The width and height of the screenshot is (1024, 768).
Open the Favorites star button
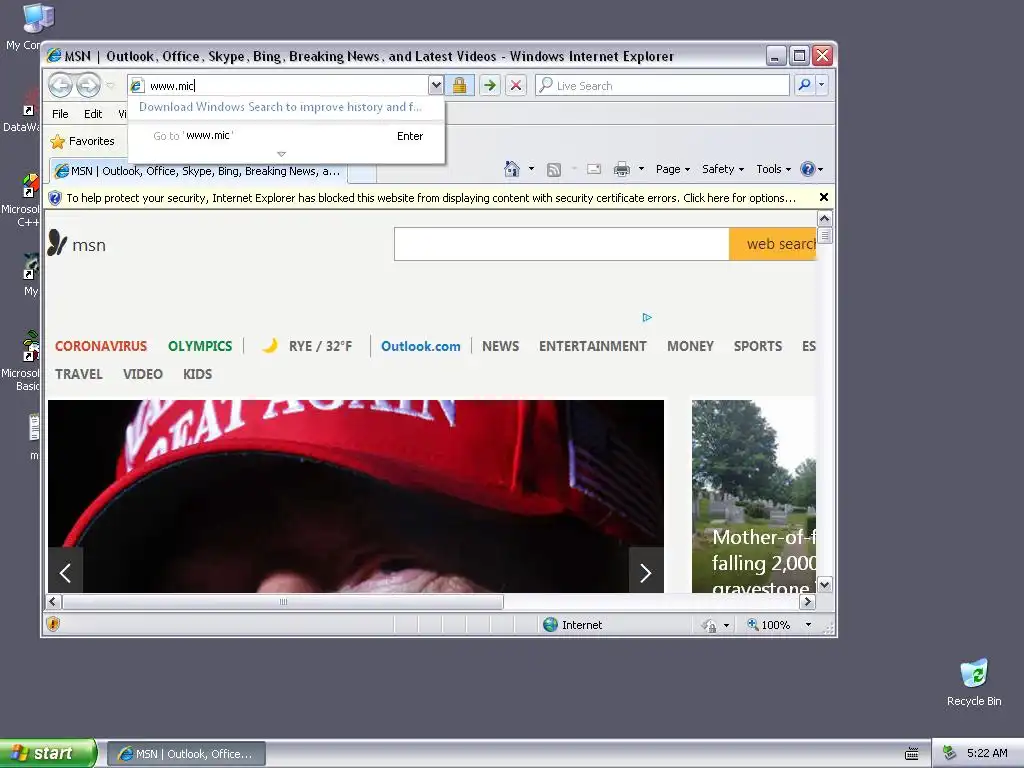[82, 141]
